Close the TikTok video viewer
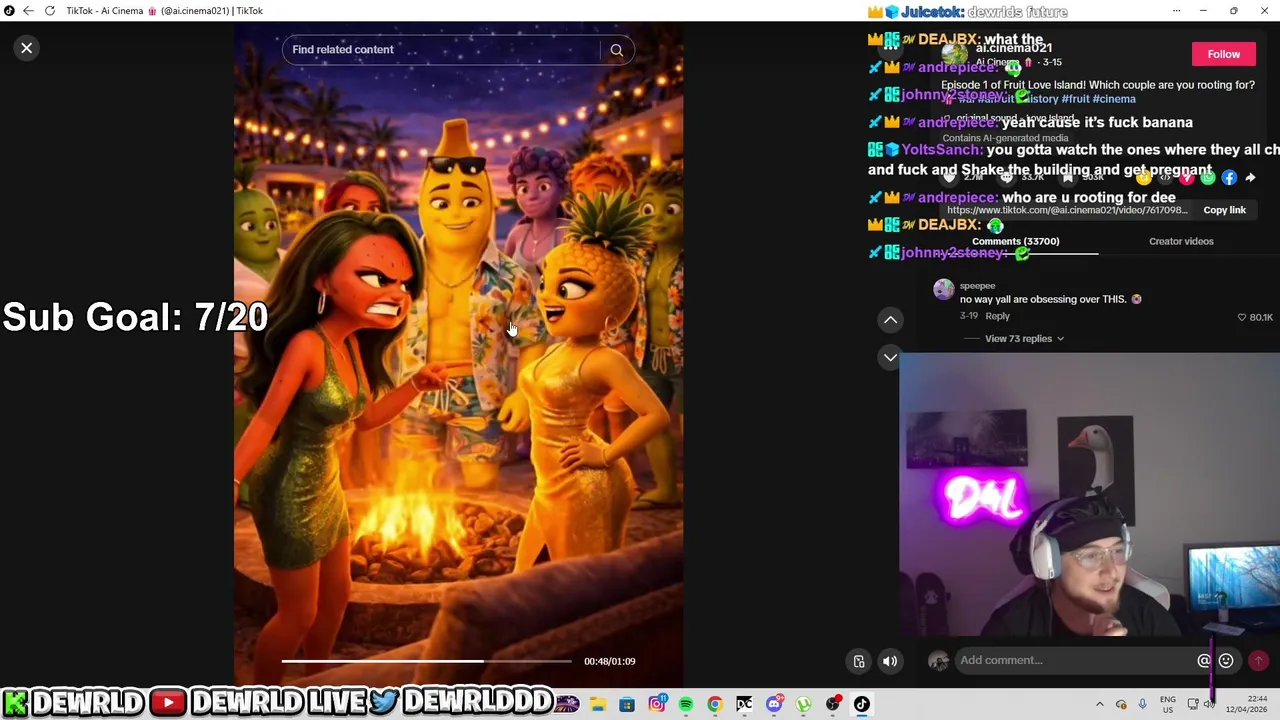The width and height of the screenshot is (1280, 720). [27, 48]
